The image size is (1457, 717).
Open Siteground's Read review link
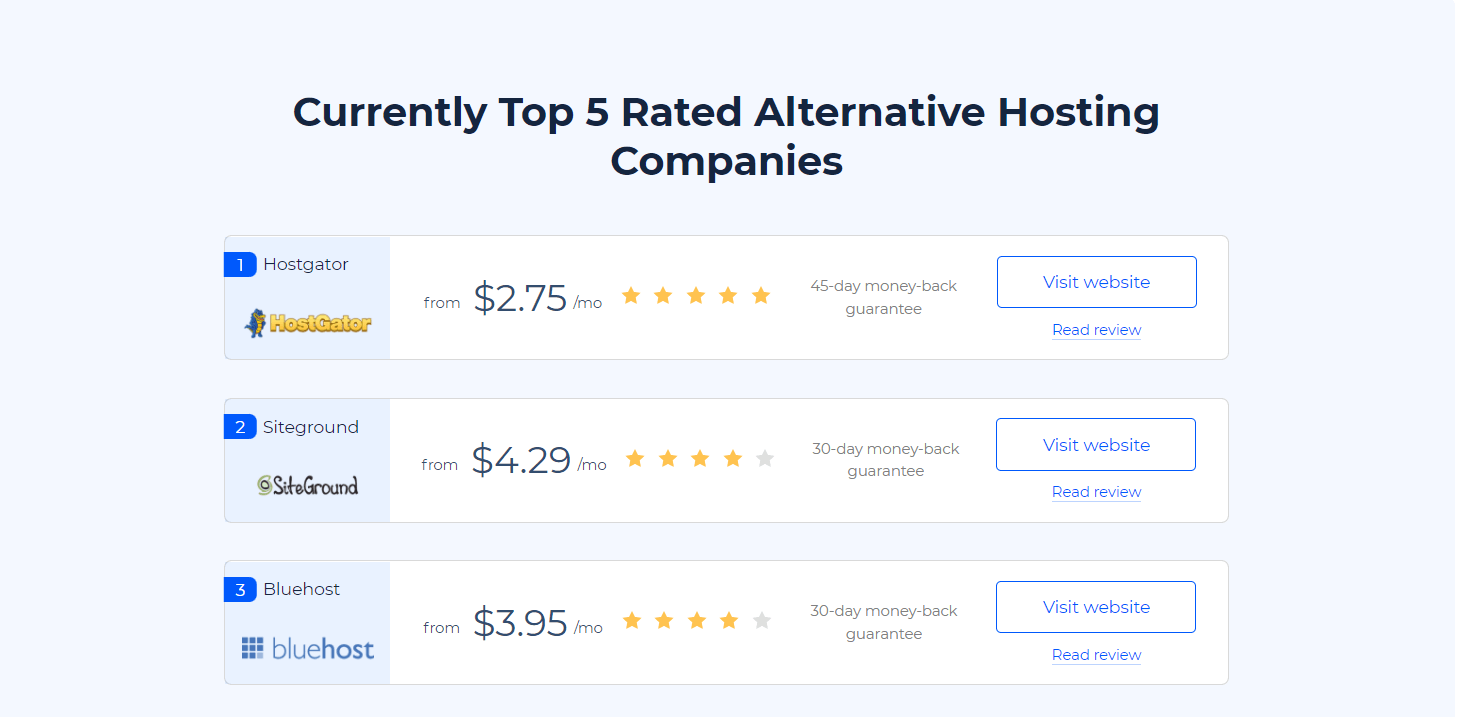pos(1096,492)
